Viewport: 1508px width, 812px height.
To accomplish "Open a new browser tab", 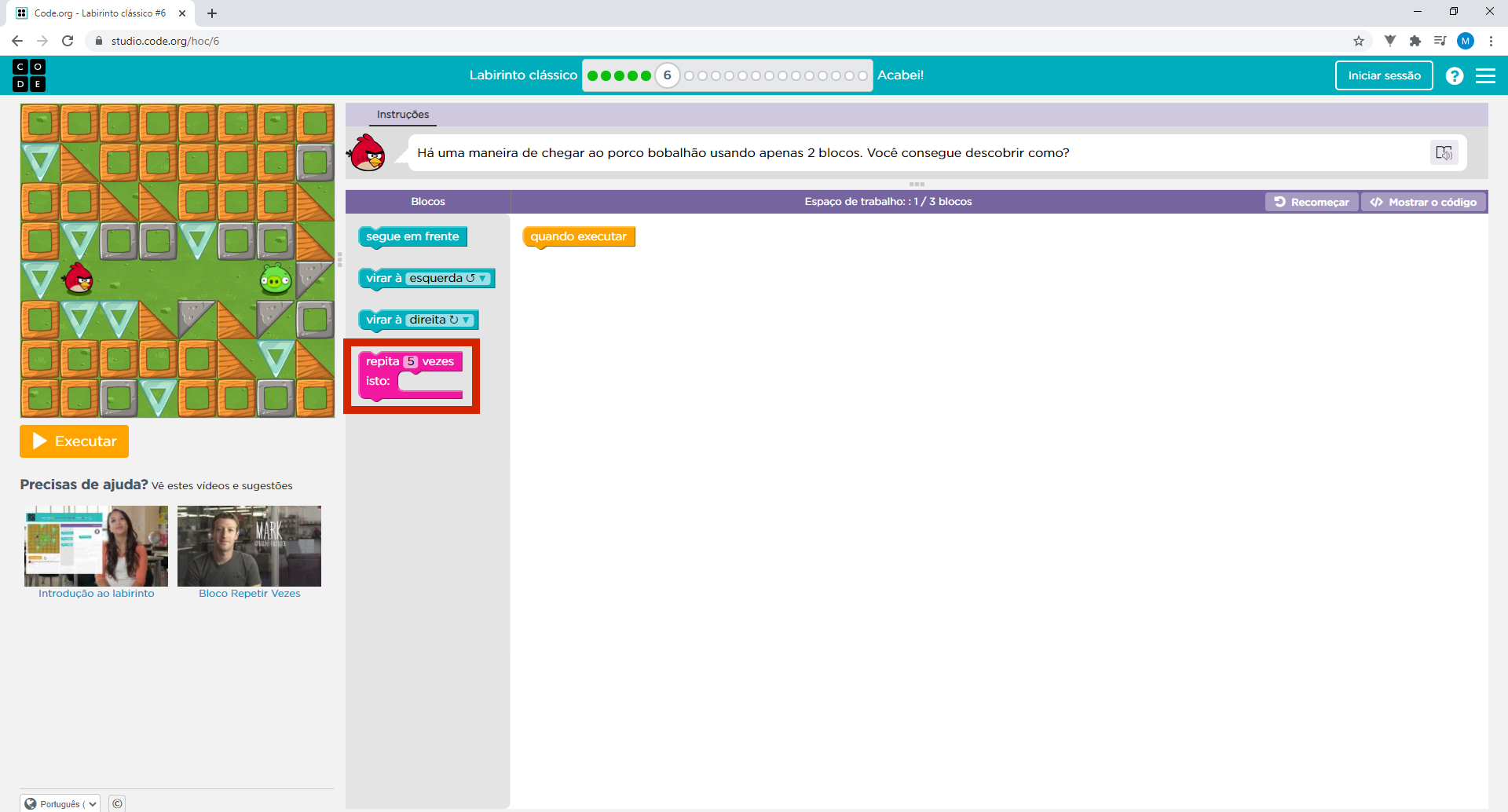I will coord(212,13).
